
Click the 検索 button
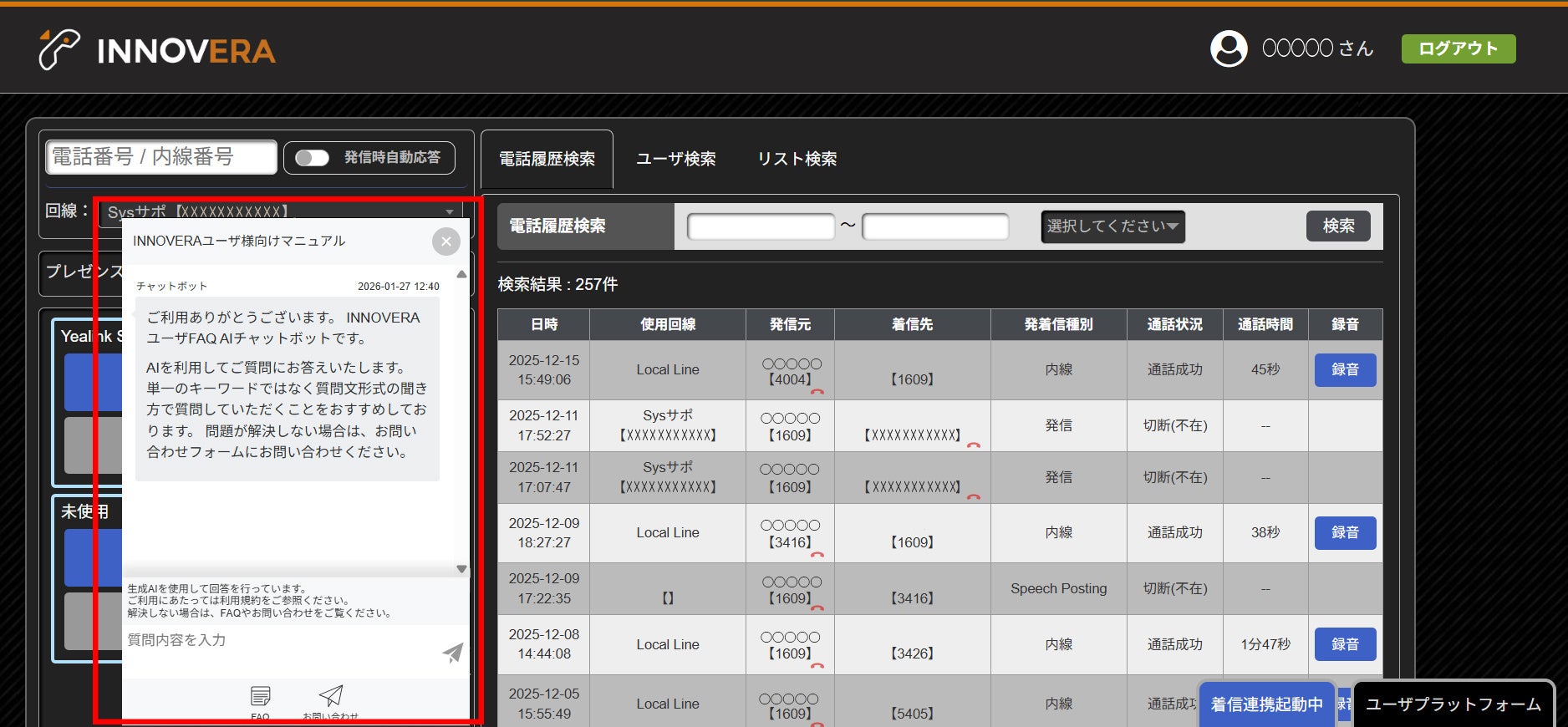[x=1338, y=226]
